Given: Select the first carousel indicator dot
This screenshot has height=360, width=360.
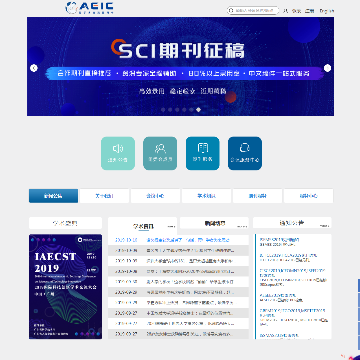Looking at the screenshot, I should pos(163,109).
